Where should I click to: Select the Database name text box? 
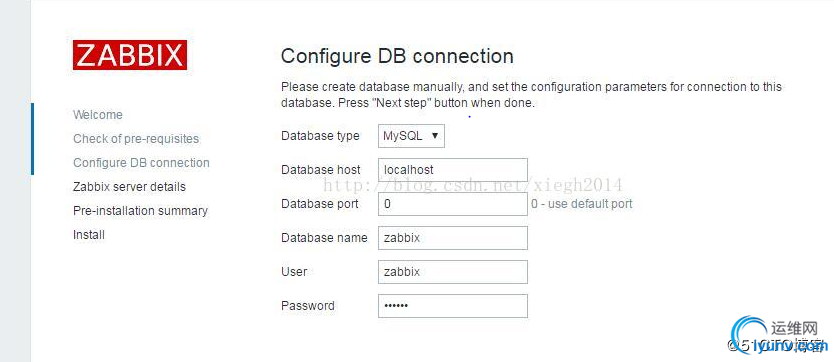click(x=453, y=238)
